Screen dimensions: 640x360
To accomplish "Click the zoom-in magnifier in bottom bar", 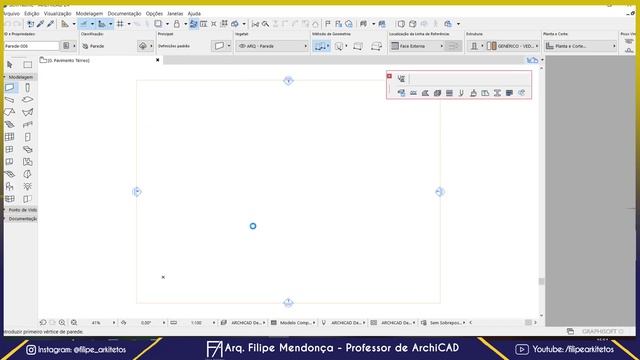I will (x=62, y=322).
